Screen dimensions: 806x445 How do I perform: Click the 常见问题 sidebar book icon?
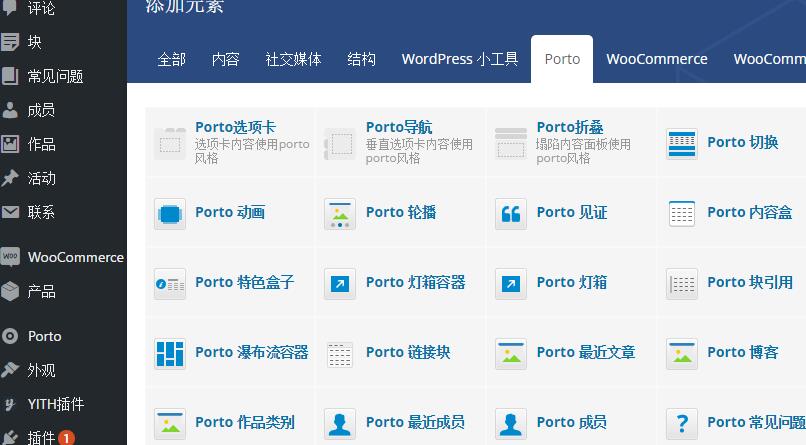click(x=10, y=76)
